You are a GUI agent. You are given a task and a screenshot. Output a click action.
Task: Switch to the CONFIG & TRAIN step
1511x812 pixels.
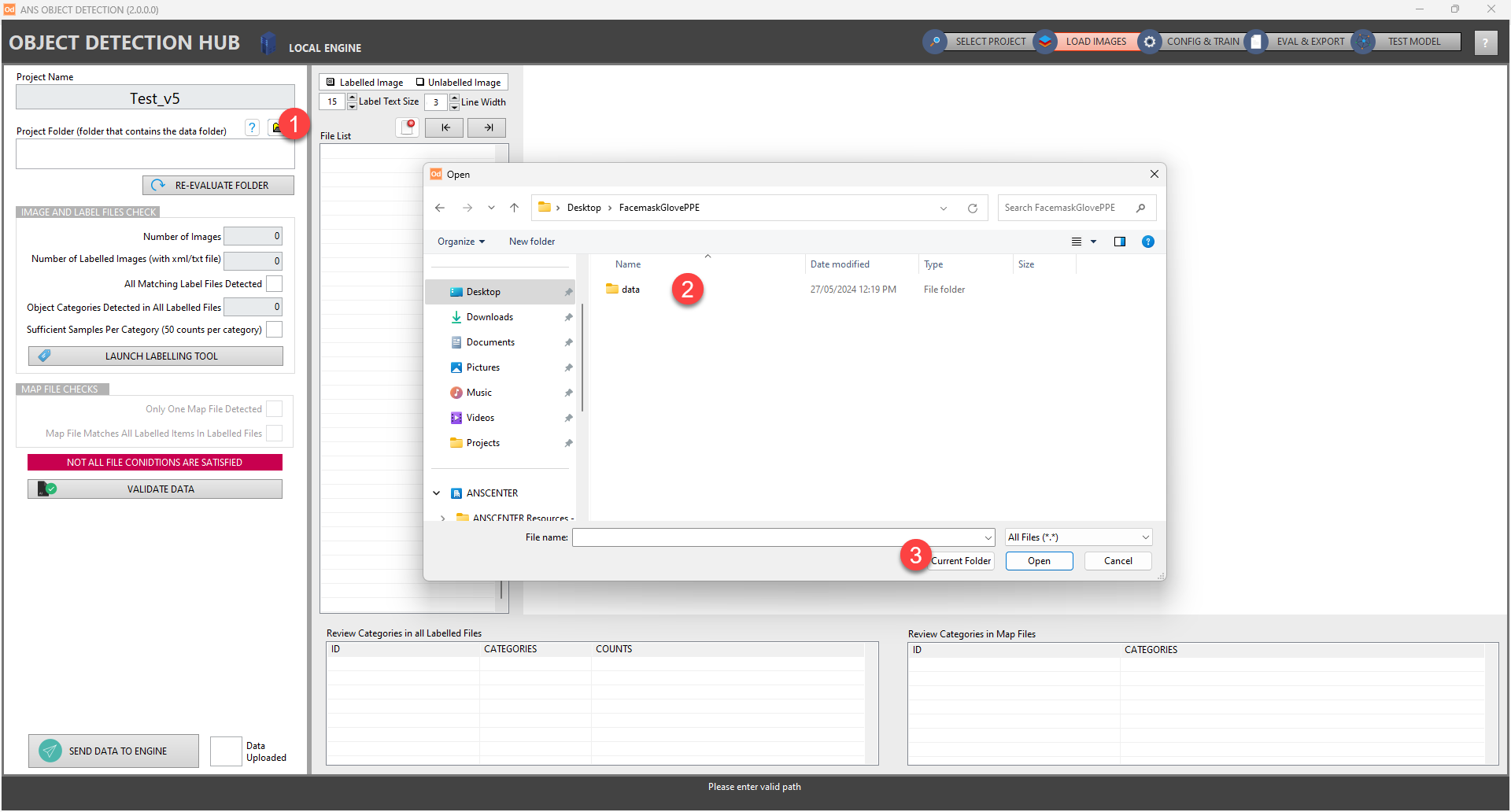[1193, 42]
